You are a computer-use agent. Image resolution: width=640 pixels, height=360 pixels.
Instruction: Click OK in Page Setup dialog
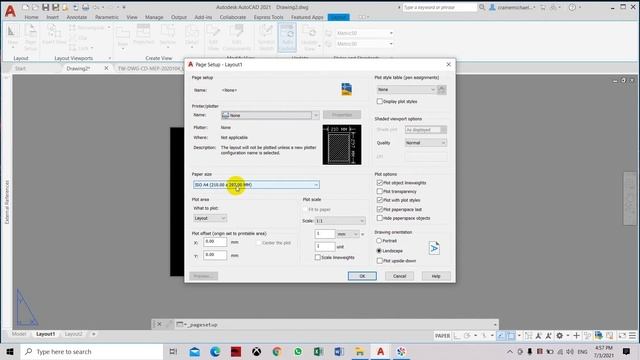click(x=362, y=276)
